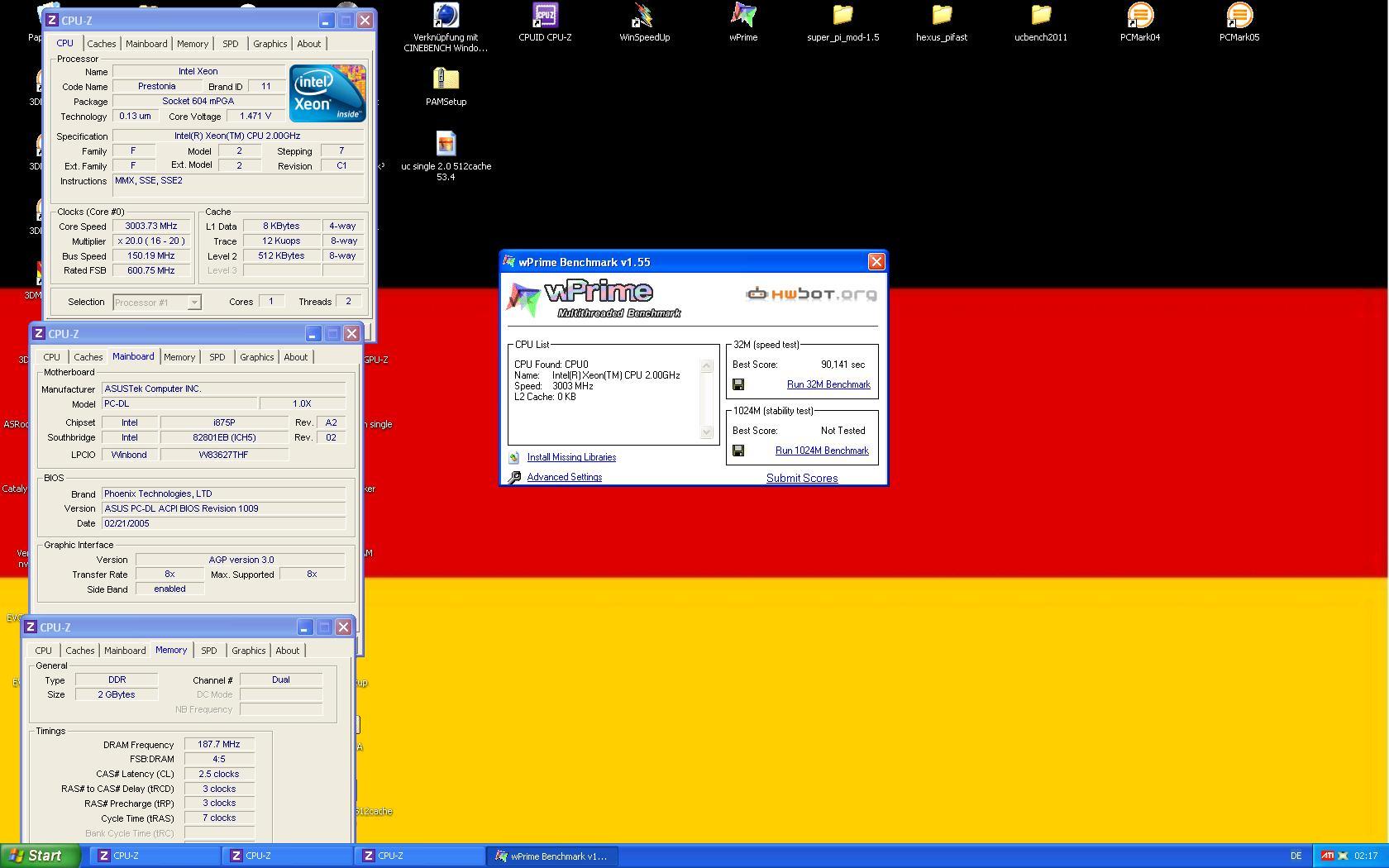This screenshot has width=1389, height=868.
Task: Minimize the Mainboard CPU-Z window
Action: (x=313, y=333)
